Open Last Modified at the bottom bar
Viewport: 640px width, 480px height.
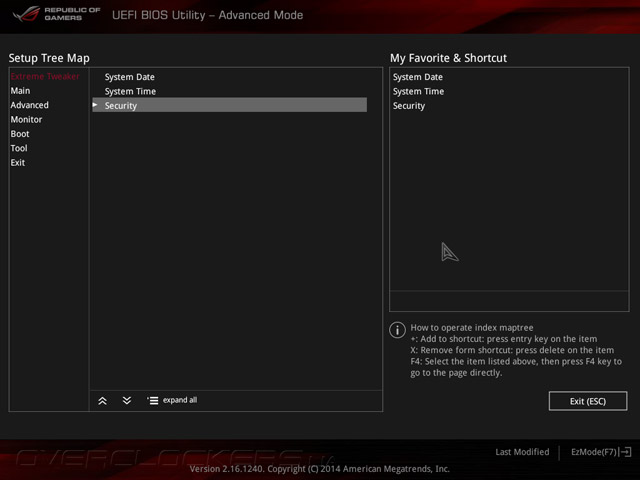(x=522, y=452)
